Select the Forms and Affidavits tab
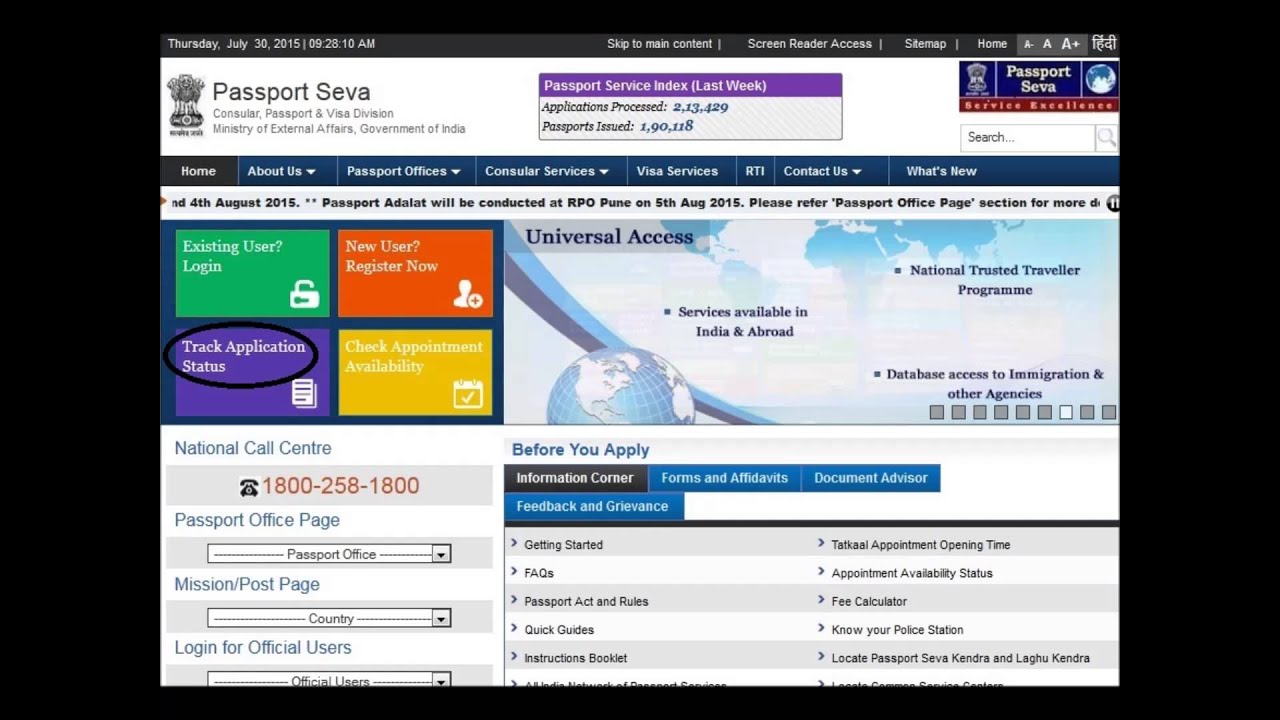This screenshot has width=1280, height=720. (725, 478)
